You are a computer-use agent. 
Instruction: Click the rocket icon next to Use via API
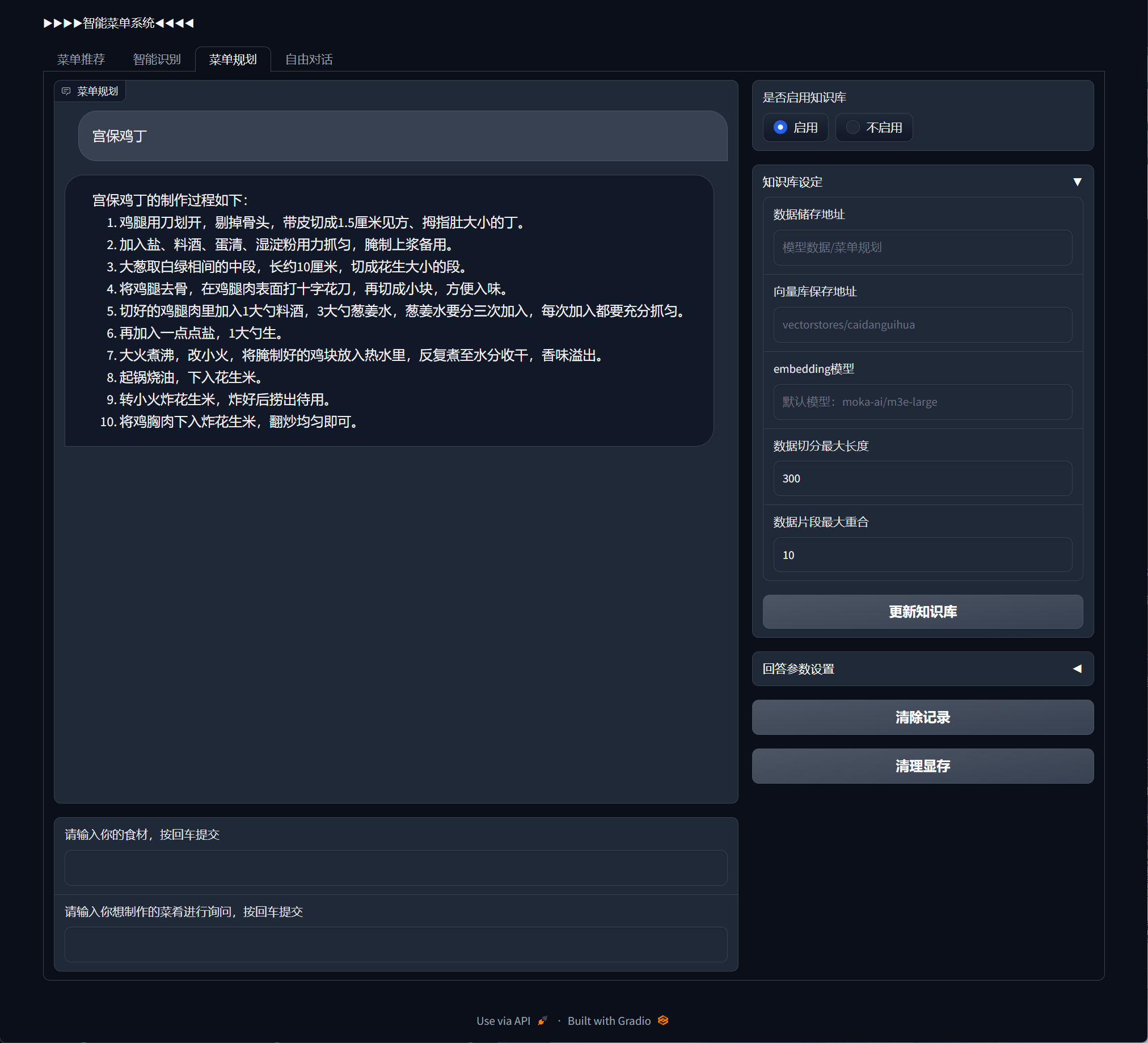click(542, 1020)
